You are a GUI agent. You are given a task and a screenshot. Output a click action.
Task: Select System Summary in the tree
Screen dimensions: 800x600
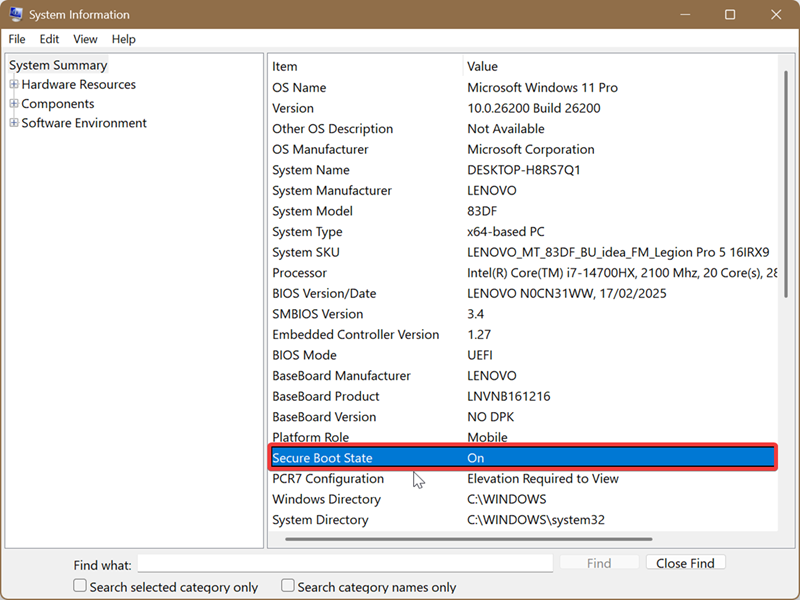coord(58,65)
